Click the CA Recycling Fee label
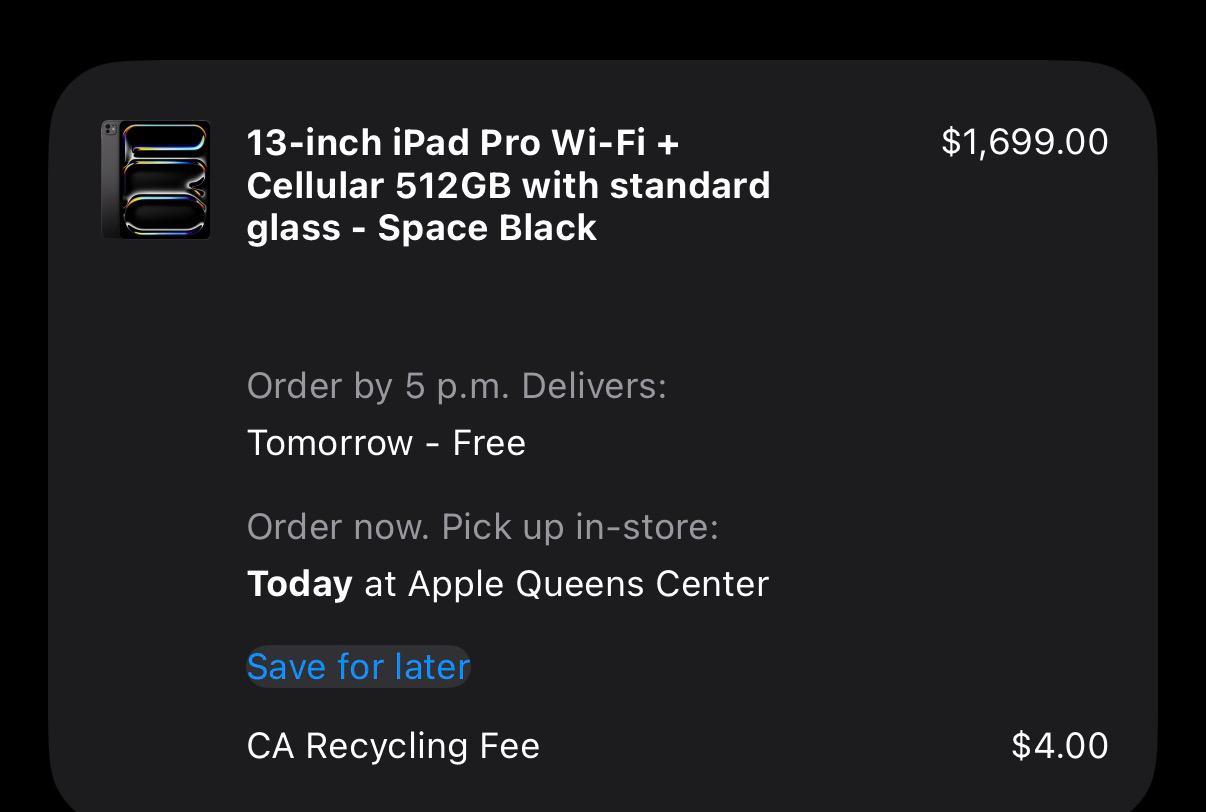This screenshot has width=1206, height=812. (393, 746)
